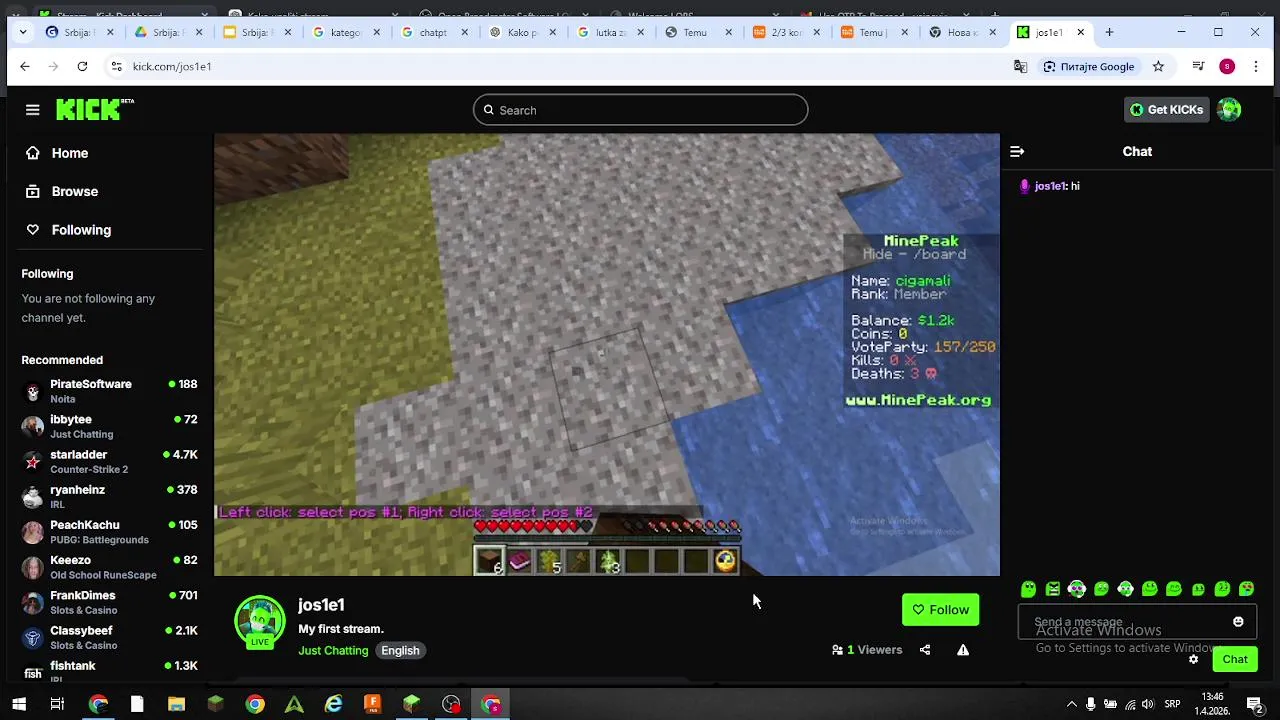Click the volume icon in system tray

pos(1150,704)
